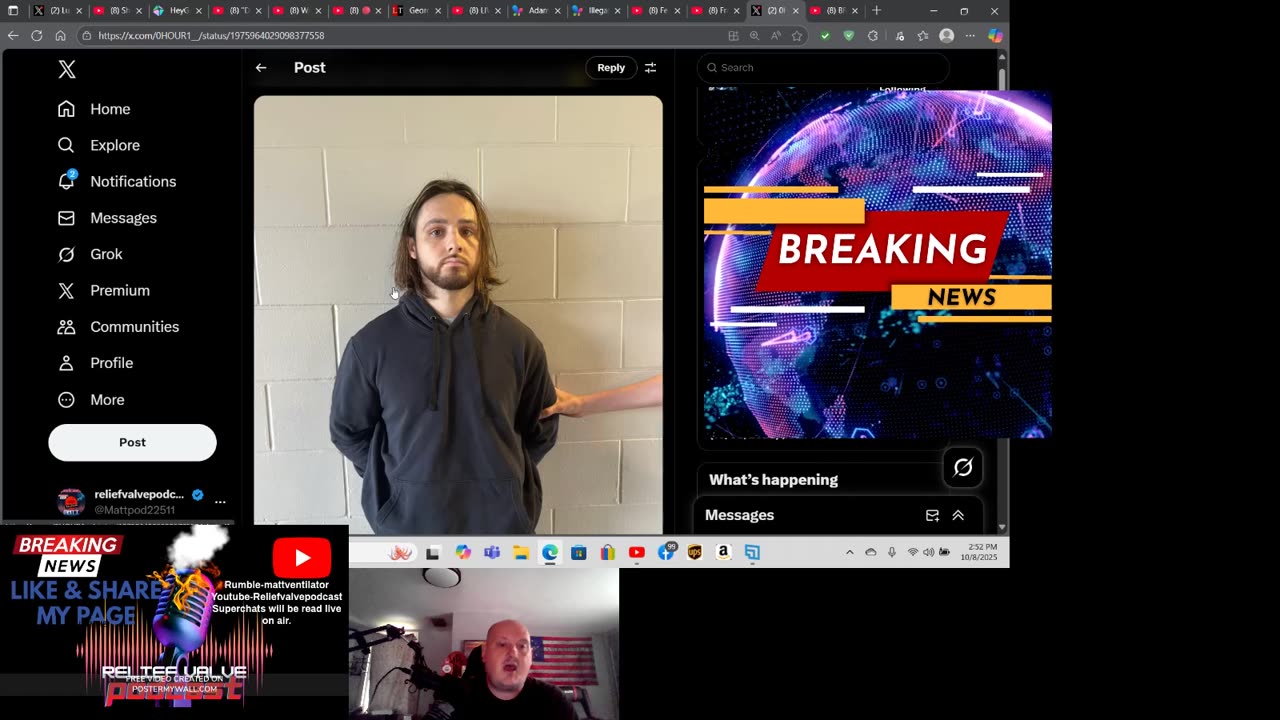Open the More menu in sidebar
The image size is (1280, 720).
coord(91,400)
